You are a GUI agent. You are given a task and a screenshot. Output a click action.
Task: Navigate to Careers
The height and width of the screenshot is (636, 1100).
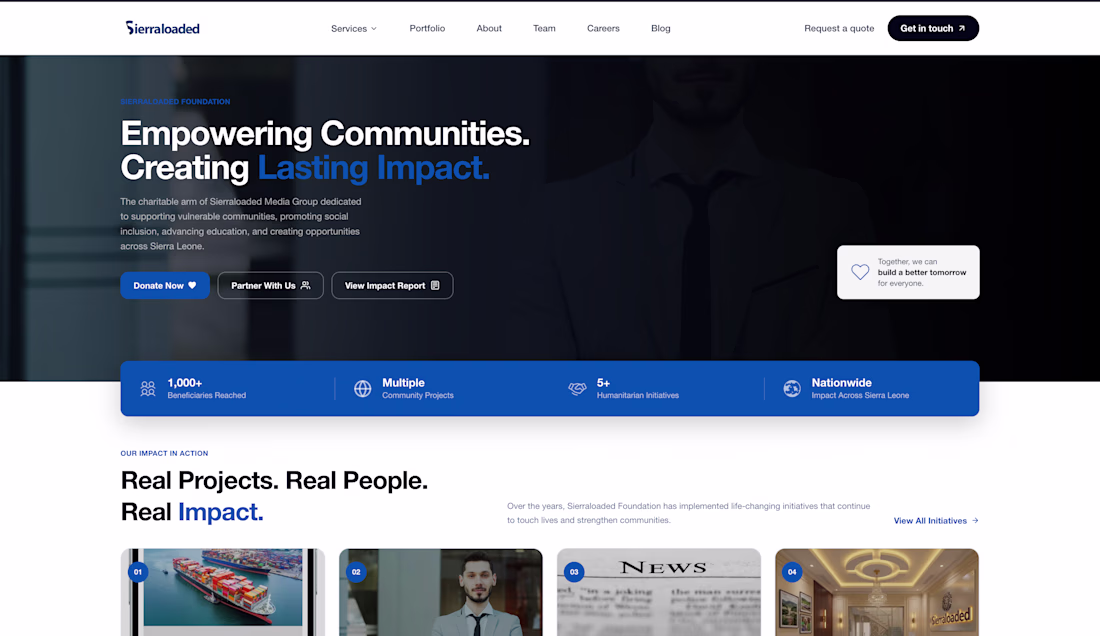pos(603,28)
